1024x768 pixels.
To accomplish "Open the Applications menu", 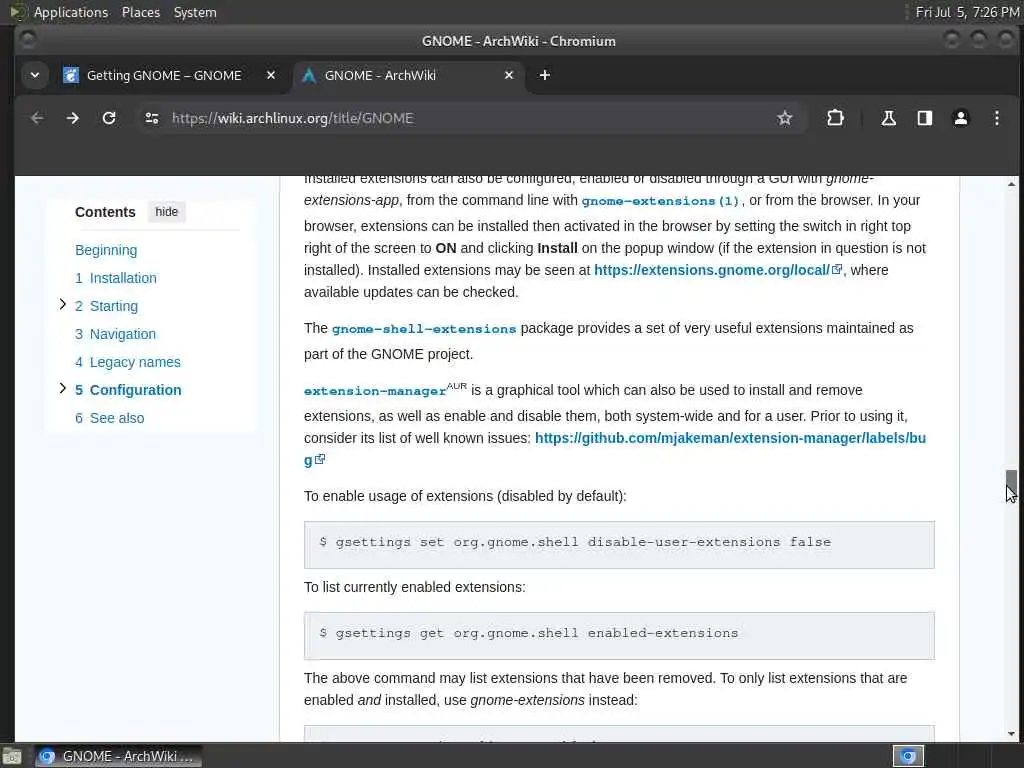I will (x=71, y=12).
